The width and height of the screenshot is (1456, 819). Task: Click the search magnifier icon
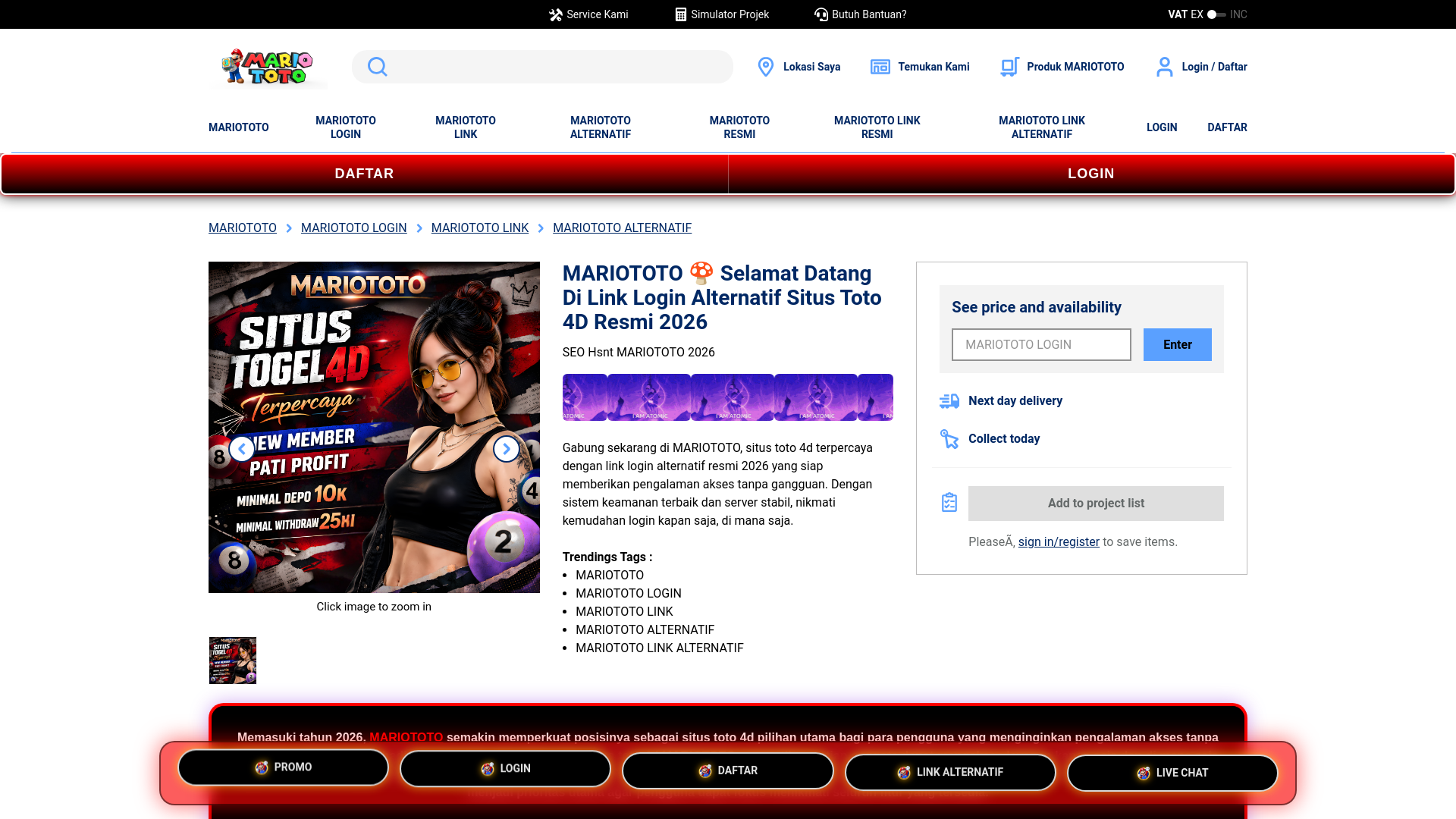[377, 67]
